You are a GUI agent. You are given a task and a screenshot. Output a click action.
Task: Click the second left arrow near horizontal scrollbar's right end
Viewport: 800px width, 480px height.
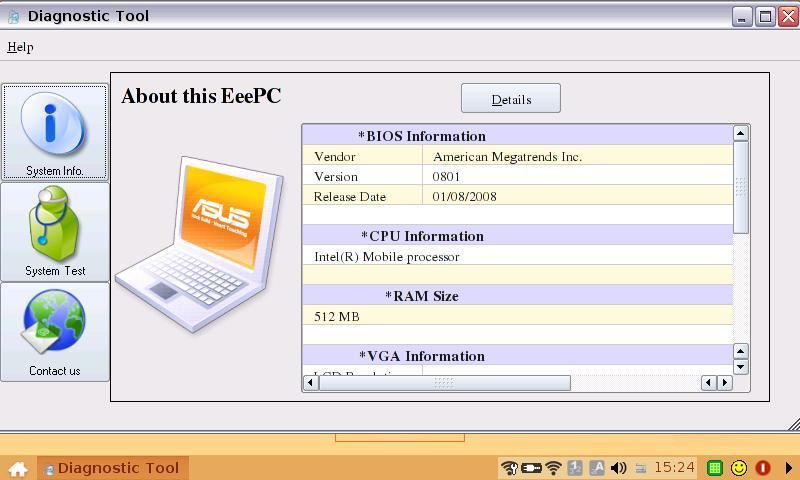tap(709, 383)
